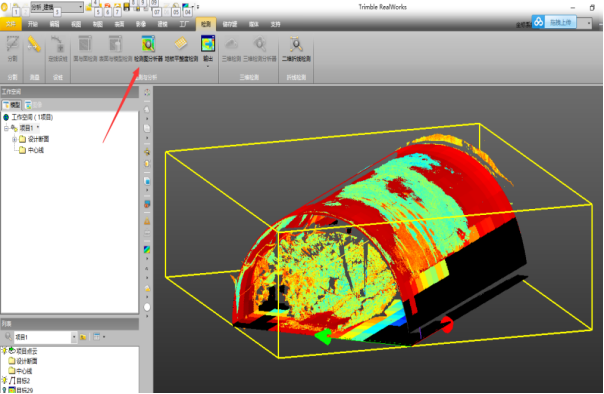Click the 文件 file menu button

(x=11, y=24)
